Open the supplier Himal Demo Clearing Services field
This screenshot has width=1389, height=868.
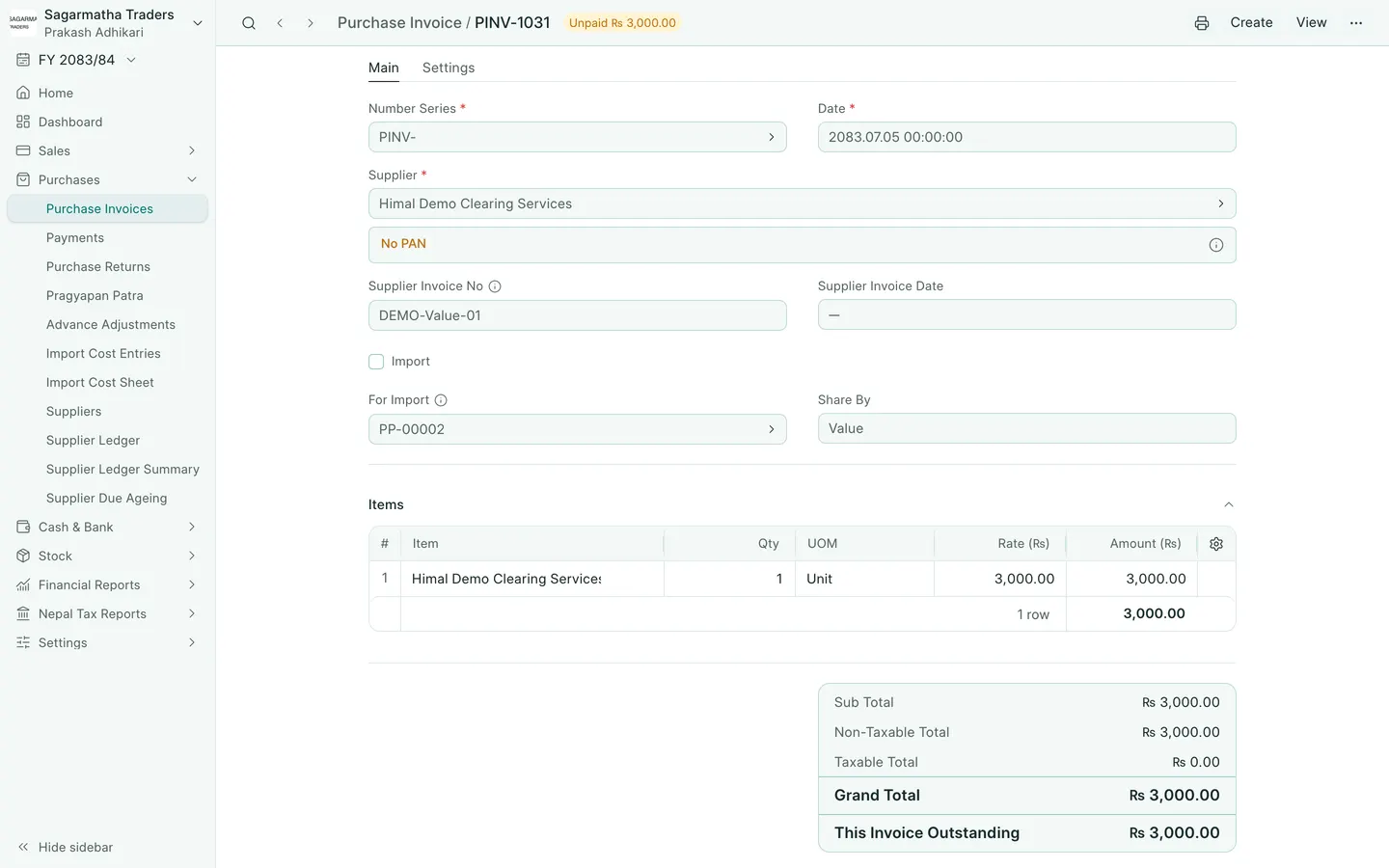[802, 203]
